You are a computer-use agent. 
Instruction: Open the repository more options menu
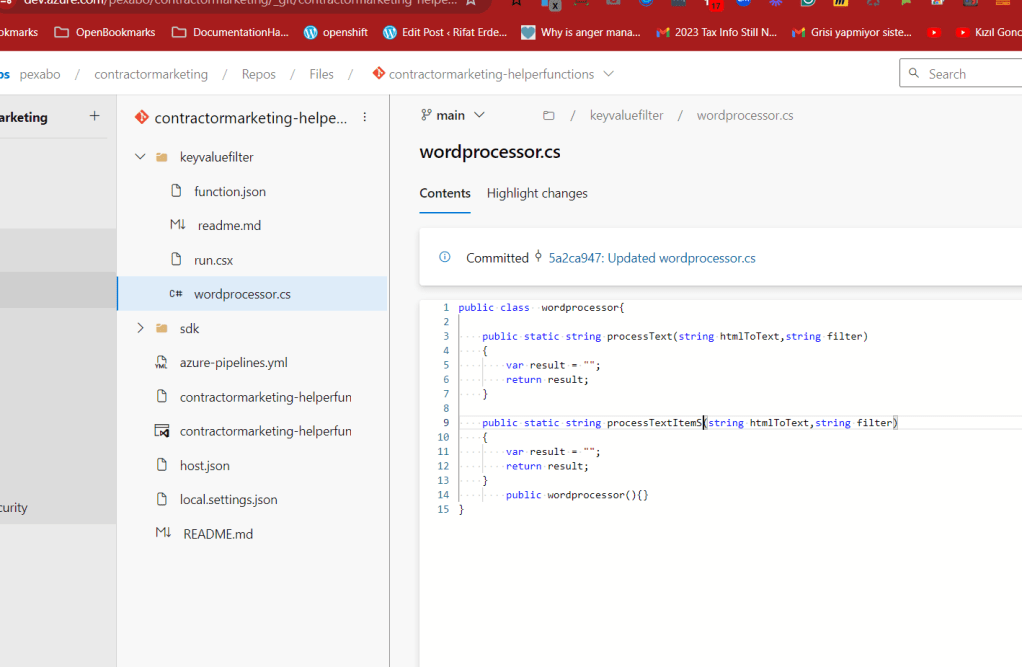pyautogui.click(x=364, y=117)
